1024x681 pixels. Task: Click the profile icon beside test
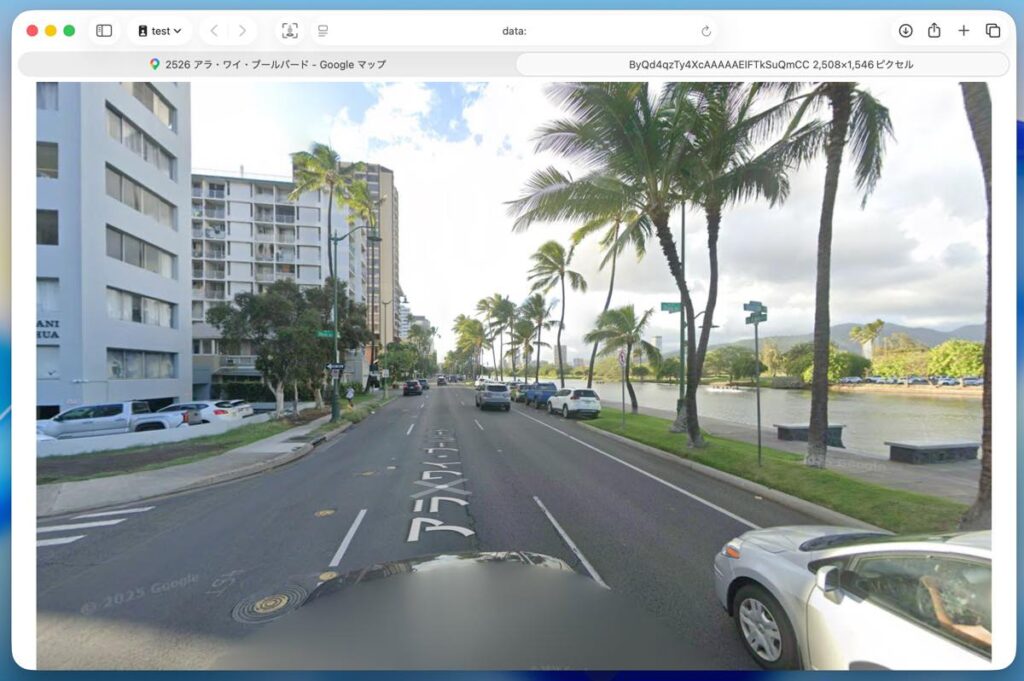[143, 31]
